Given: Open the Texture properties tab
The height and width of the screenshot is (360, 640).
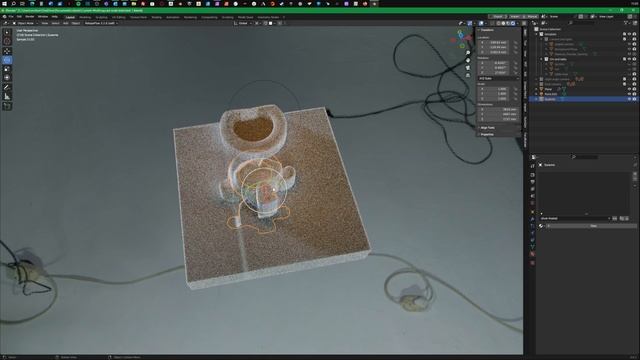Looking at the screenshot, I should coord(532,263).
